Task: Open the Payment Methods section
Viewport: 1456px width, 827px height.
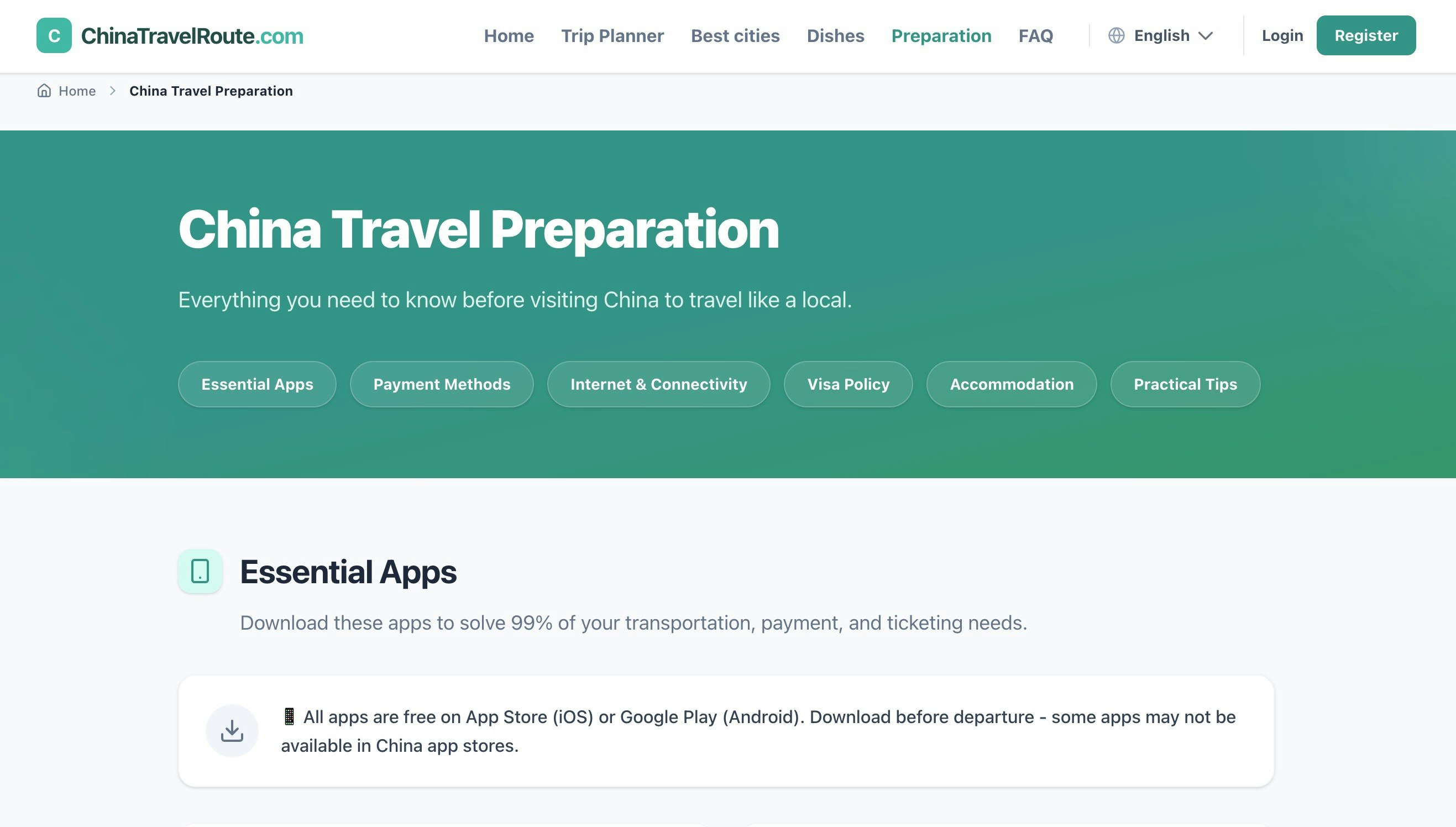Action: [441, 384]
